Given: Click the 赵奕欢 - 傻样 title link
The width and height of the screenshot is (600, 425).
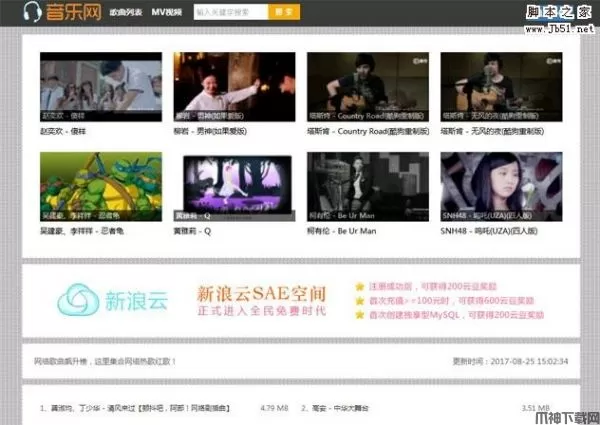Looking at the screenshot, I should 63,131.
